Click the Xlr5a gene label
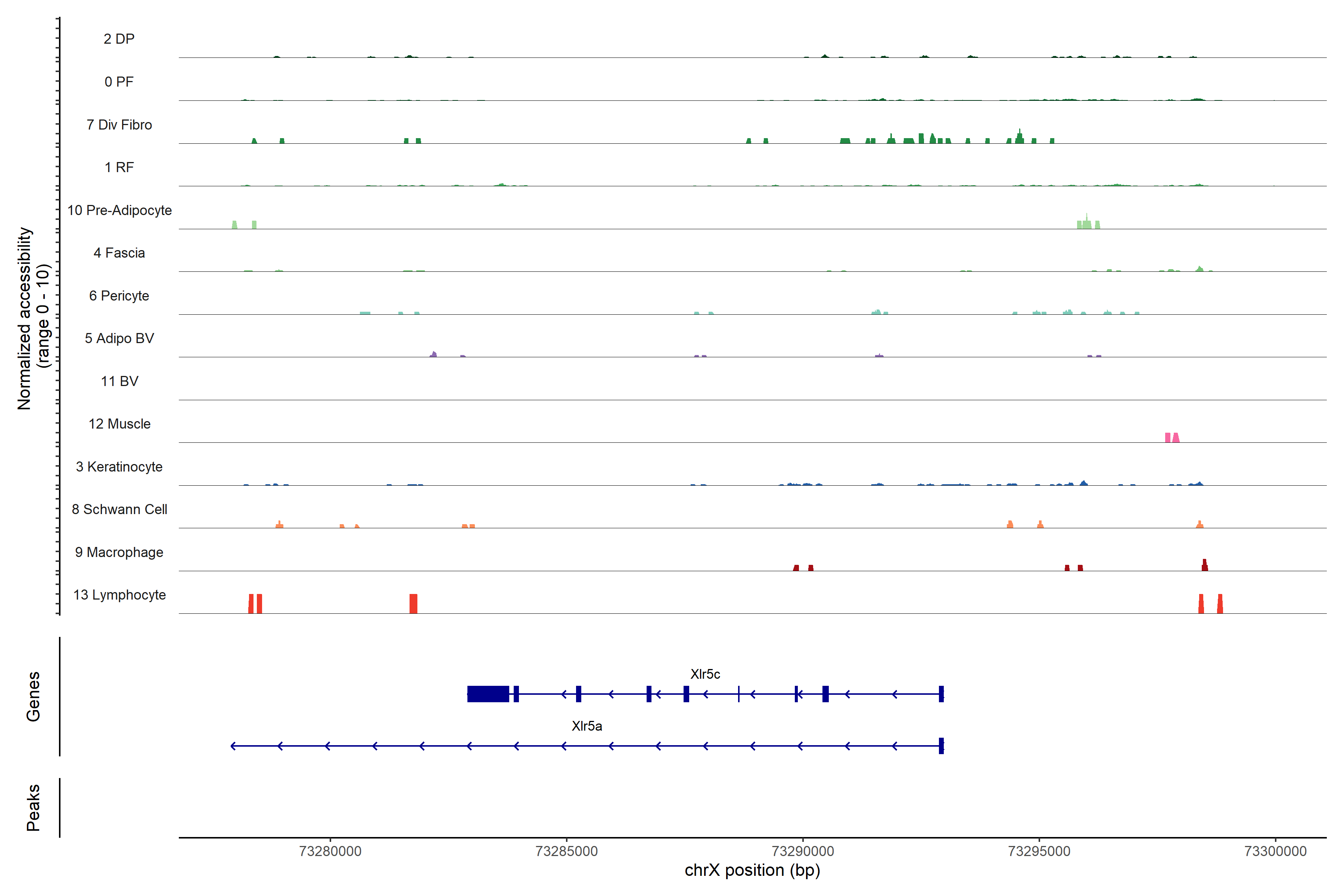Image resolution: width=1344 pixels, height=896 pixels. (586, 726)
